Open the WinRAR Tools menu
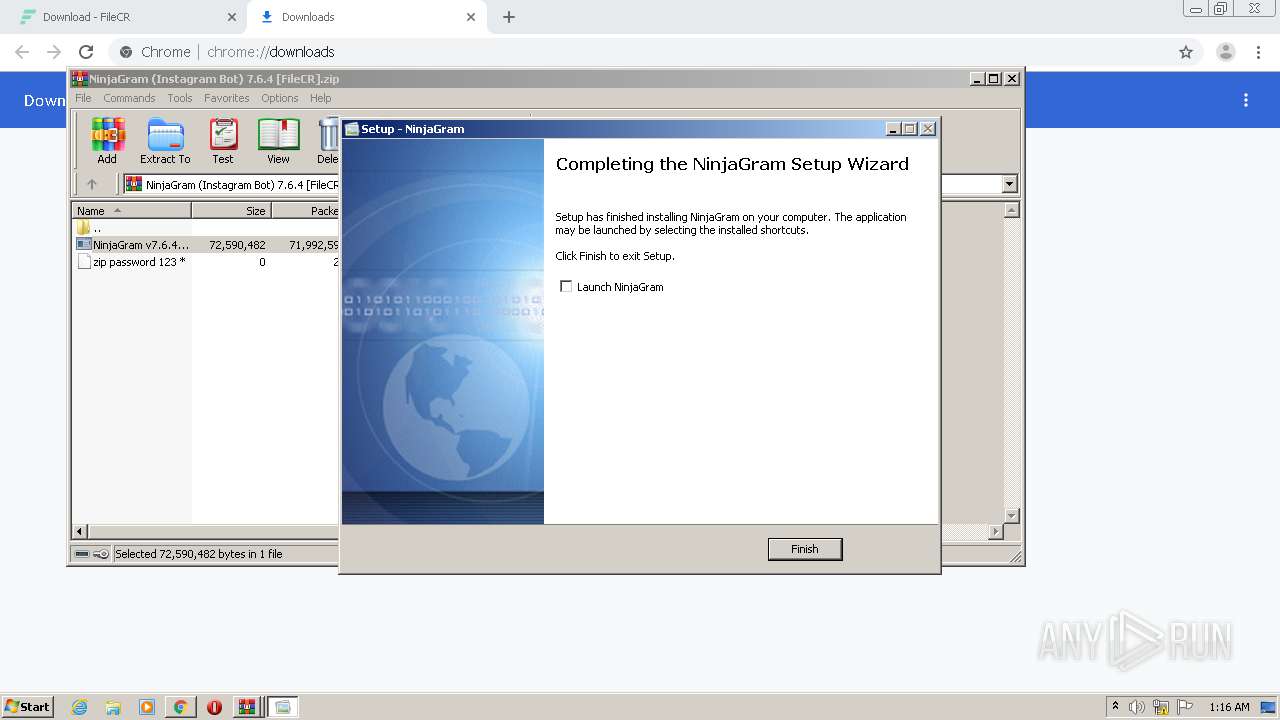 (x=180, y=98)
